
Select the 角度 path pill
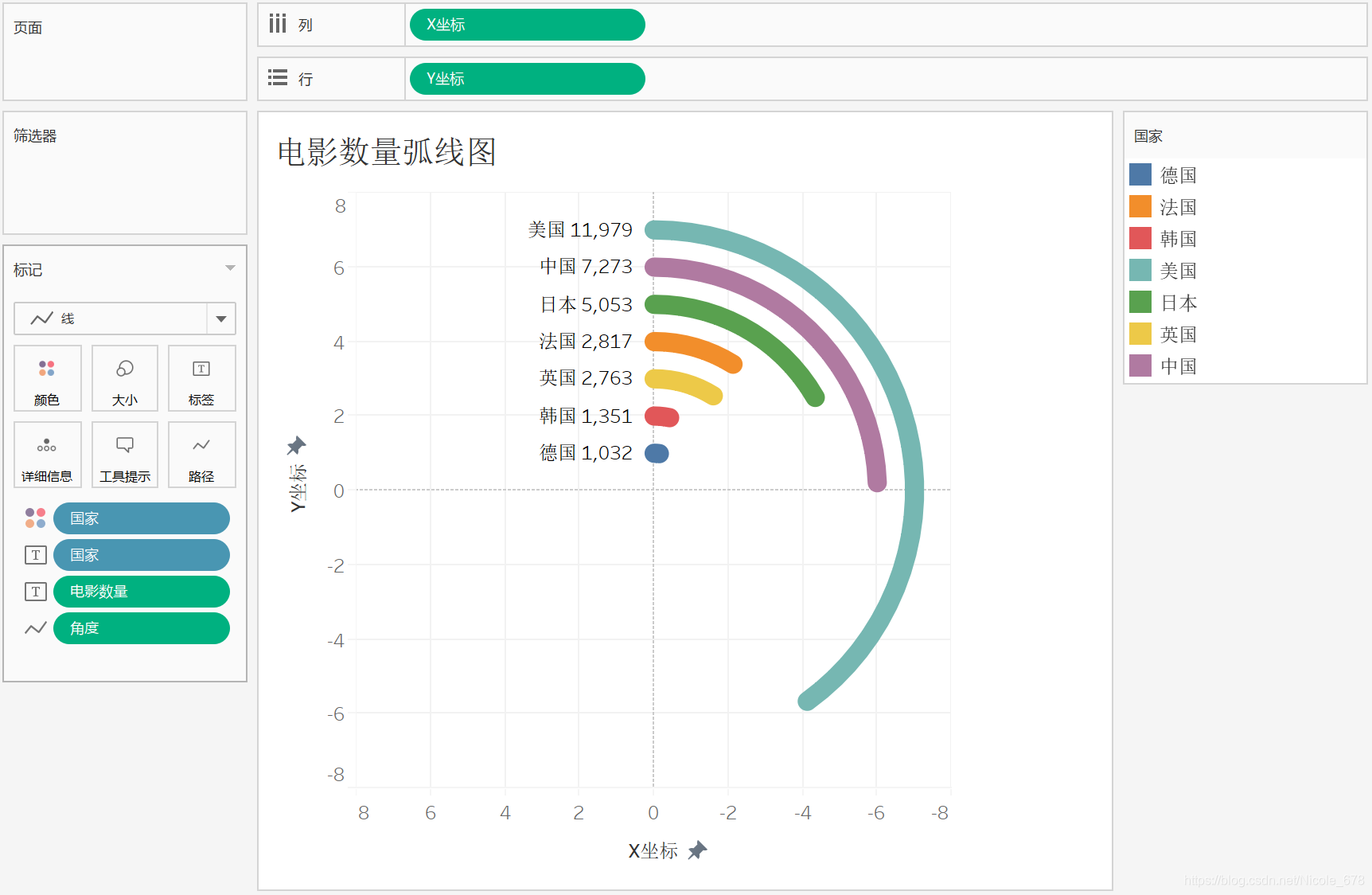pos(142,628)
